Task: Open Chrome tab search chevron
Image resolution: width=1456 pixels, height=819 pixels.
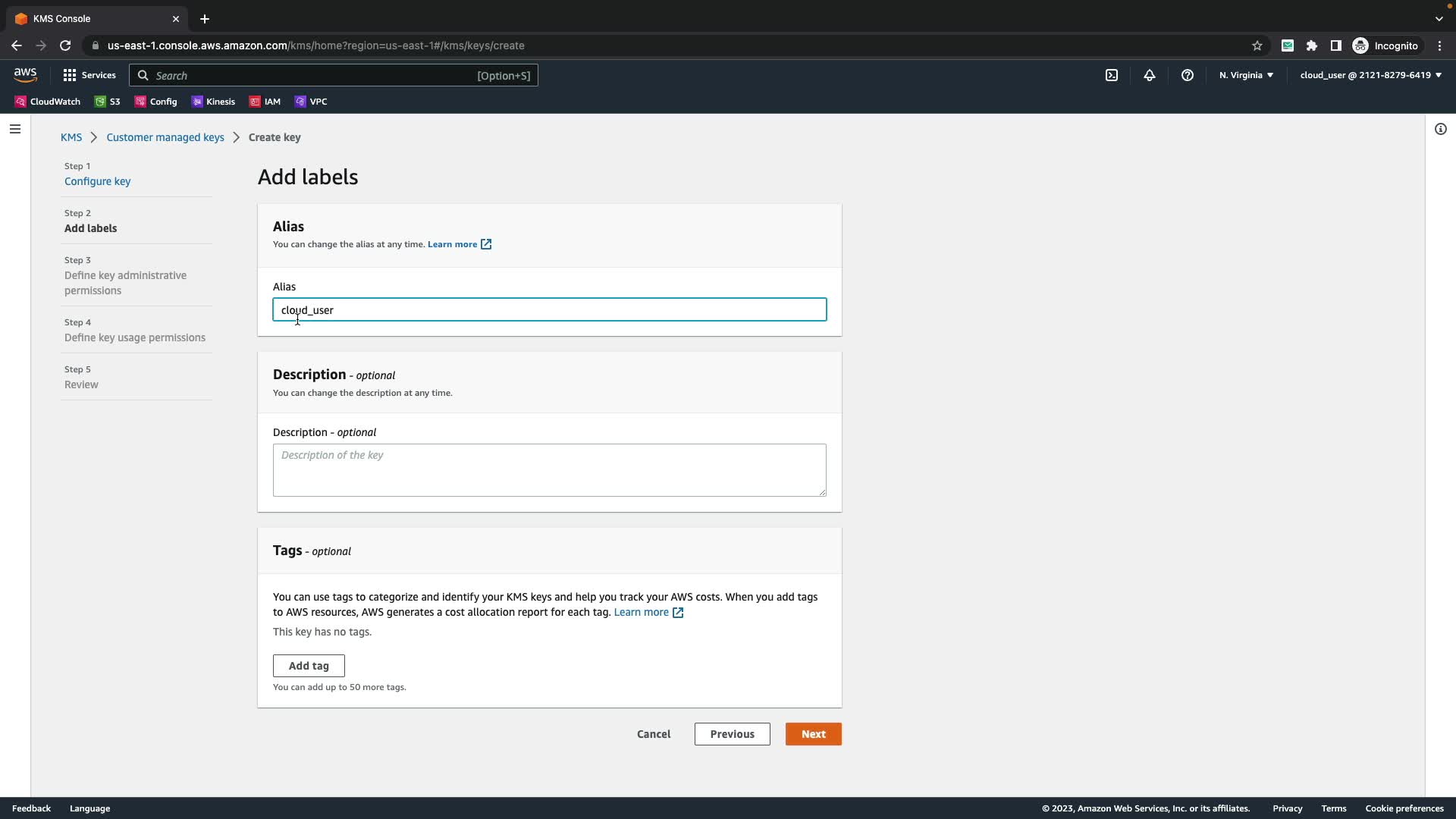Action: click(x=1439, y=18)
